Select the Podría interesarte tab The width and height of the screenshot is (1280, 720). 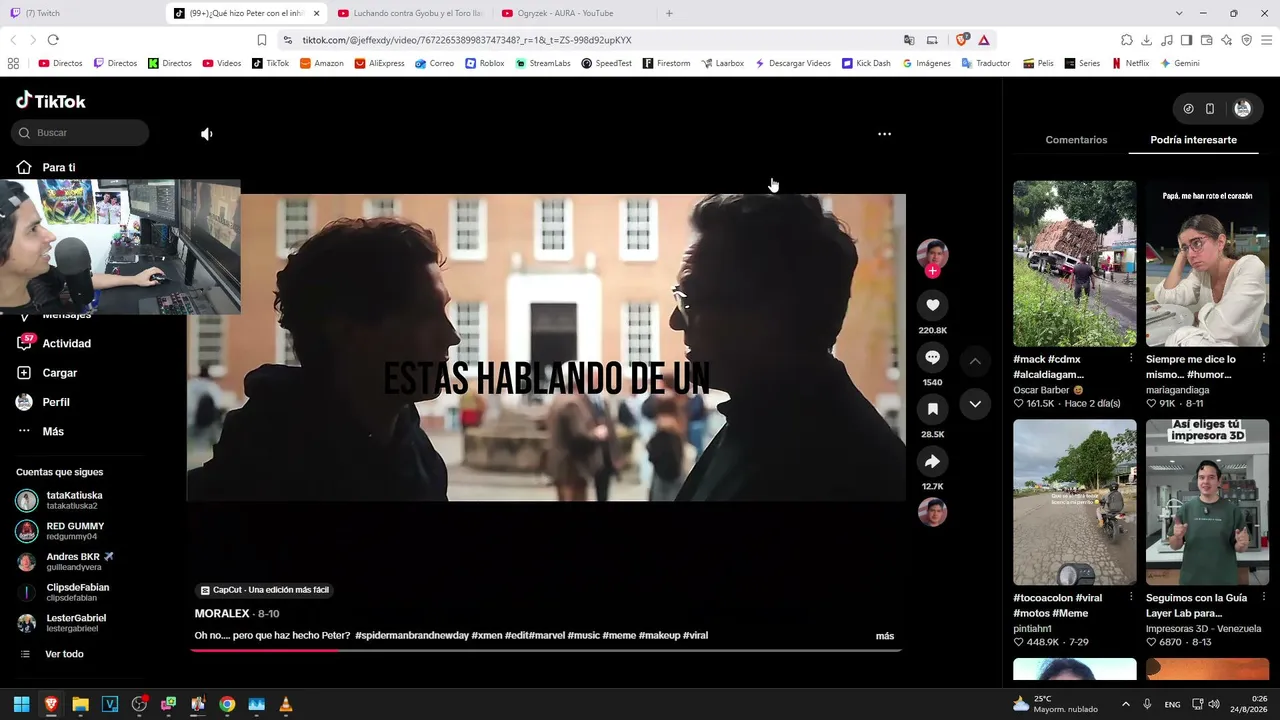(x=1193, y=140)
